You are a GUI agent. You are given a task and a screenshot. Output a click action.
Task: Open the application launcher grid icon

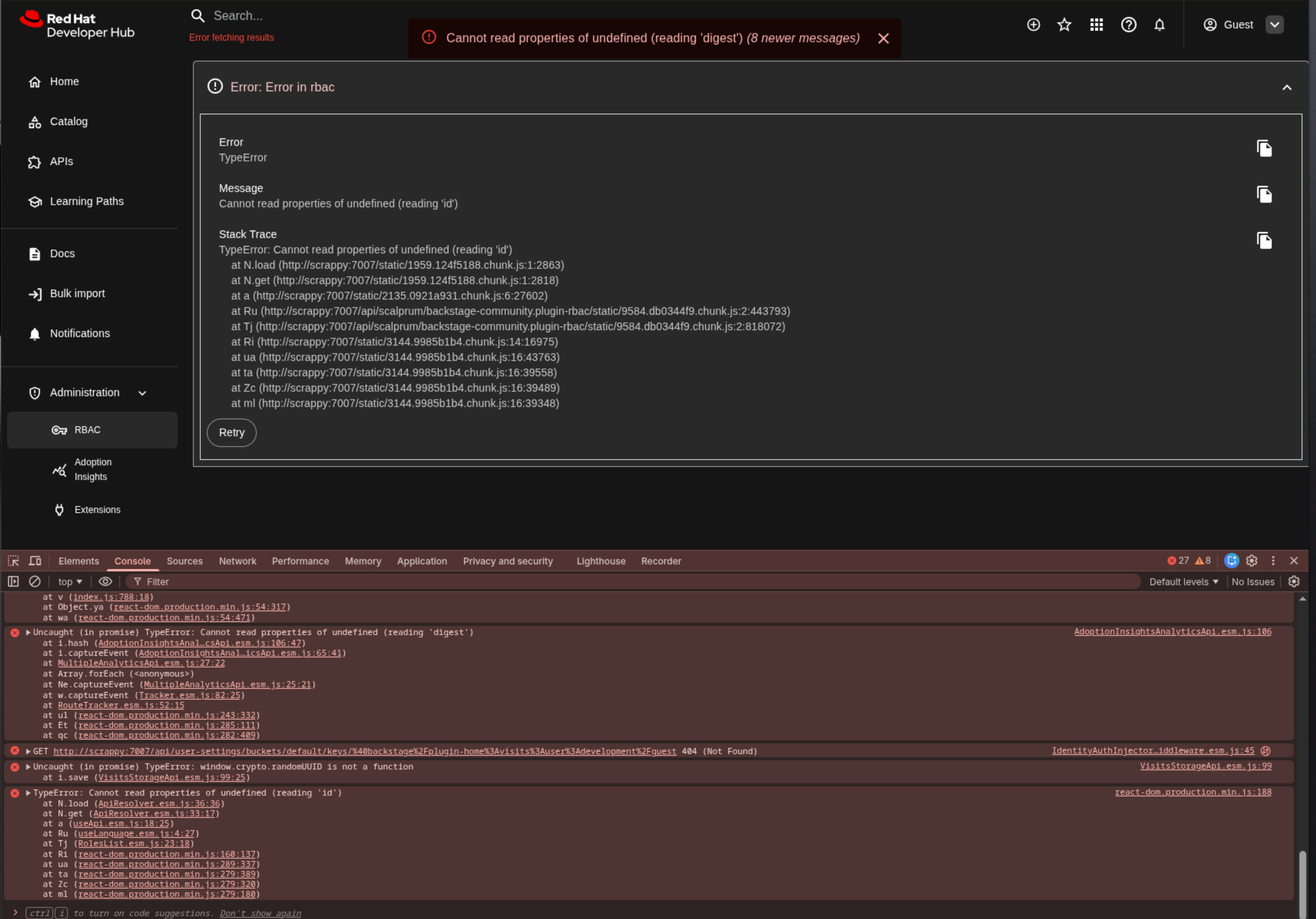click(1096, 25)
